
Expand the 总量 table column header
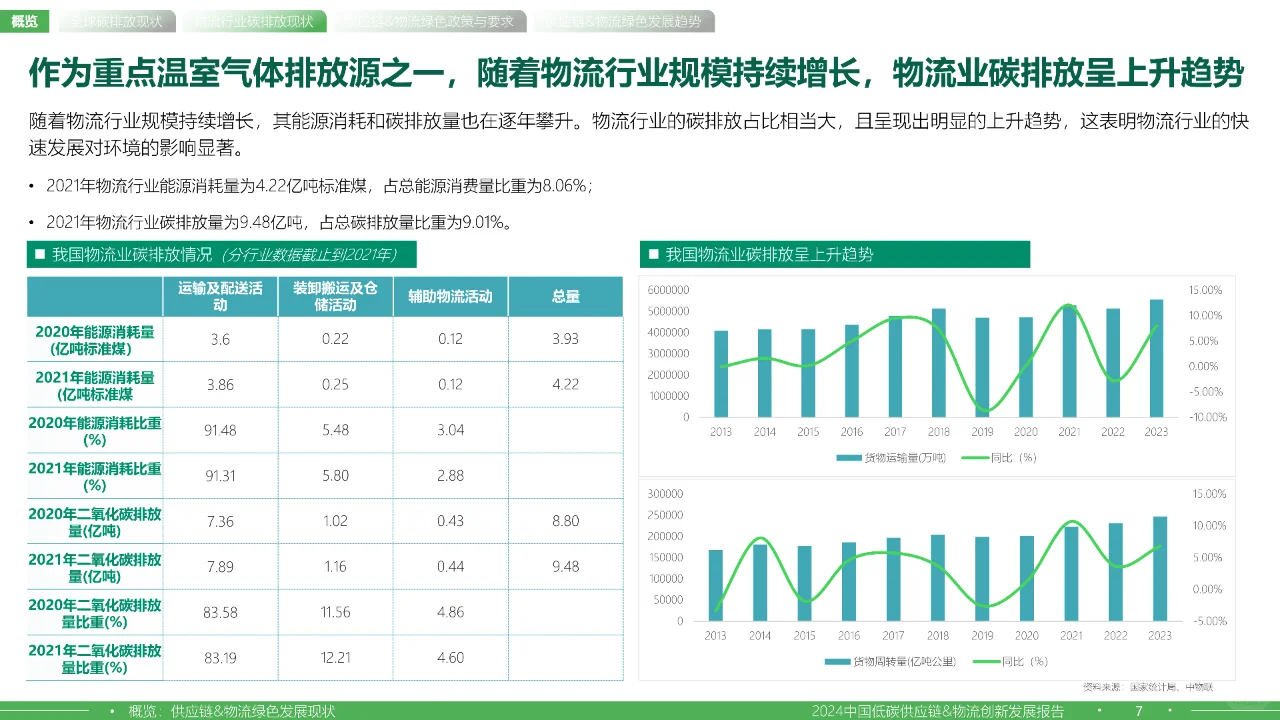(x=566, y=296)
